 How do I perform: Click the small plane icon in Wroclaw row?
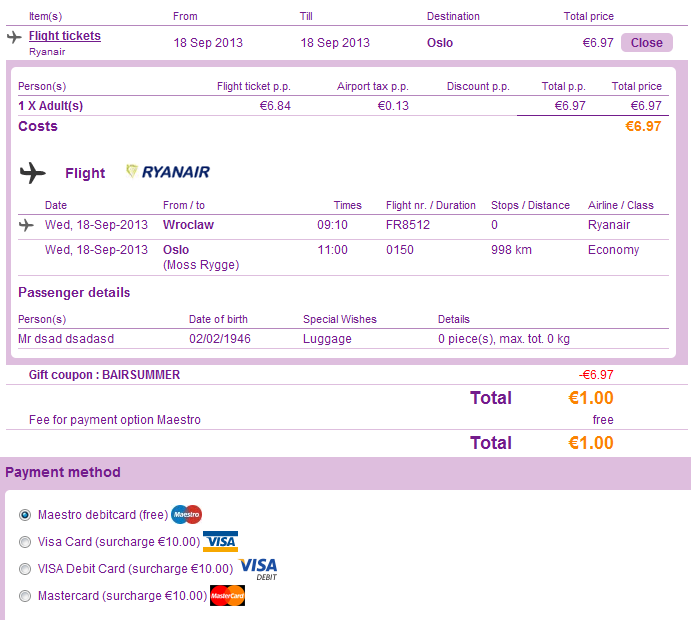point(27,225)
